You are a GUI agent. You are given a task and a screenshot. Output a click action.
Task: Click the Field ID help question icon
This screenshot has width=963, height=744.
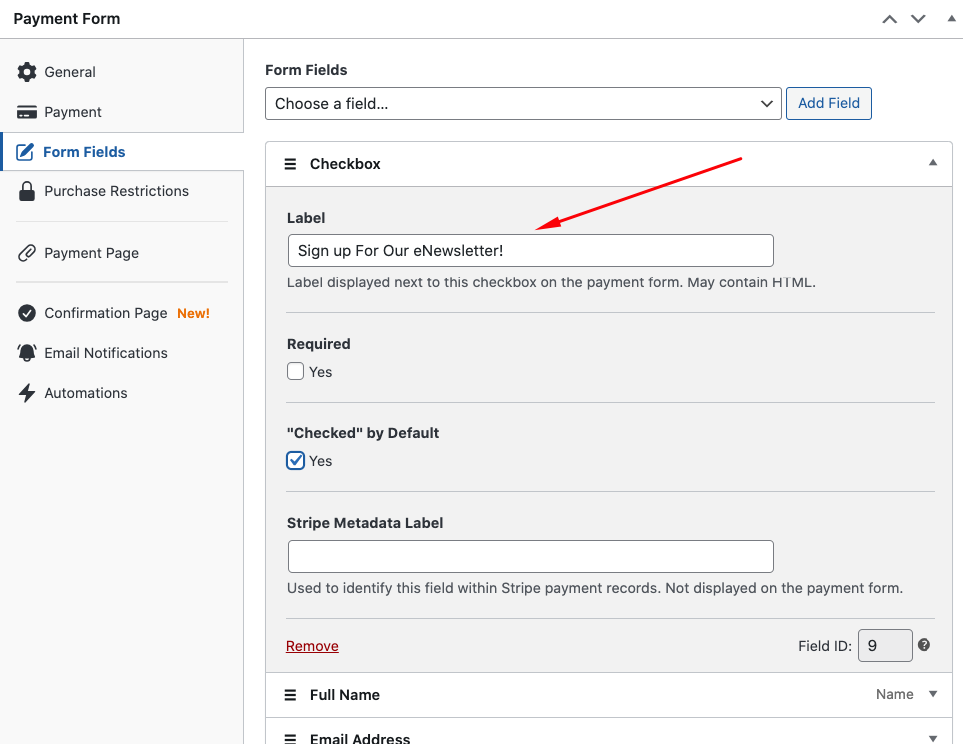click(x=924, y=645)
